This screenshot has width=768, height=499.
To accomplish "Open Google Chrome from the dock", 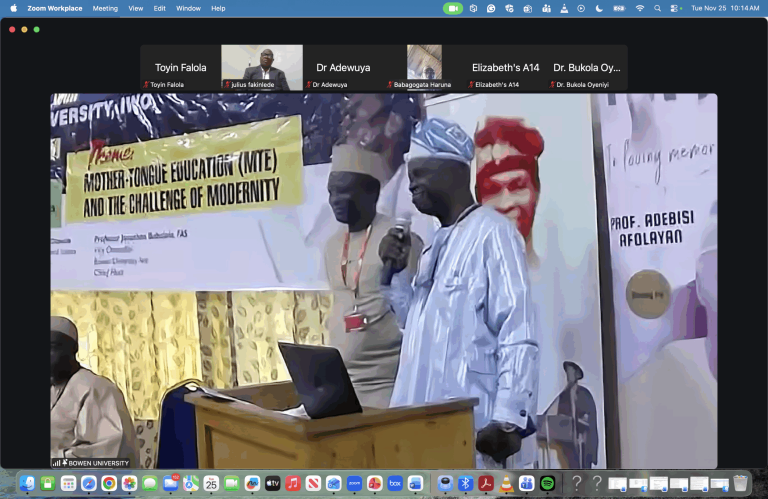I will 109,484.
